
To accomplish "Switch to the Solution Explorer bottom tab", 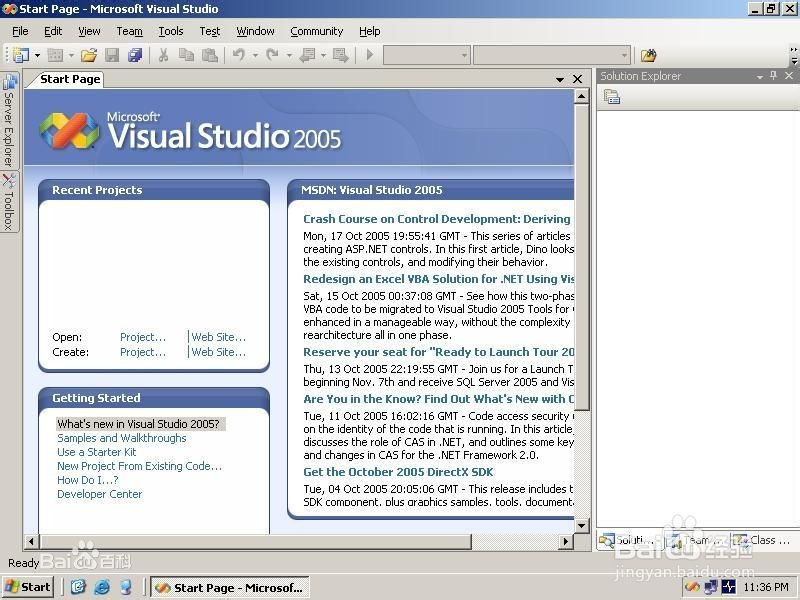I will click(x=626, y=540).
